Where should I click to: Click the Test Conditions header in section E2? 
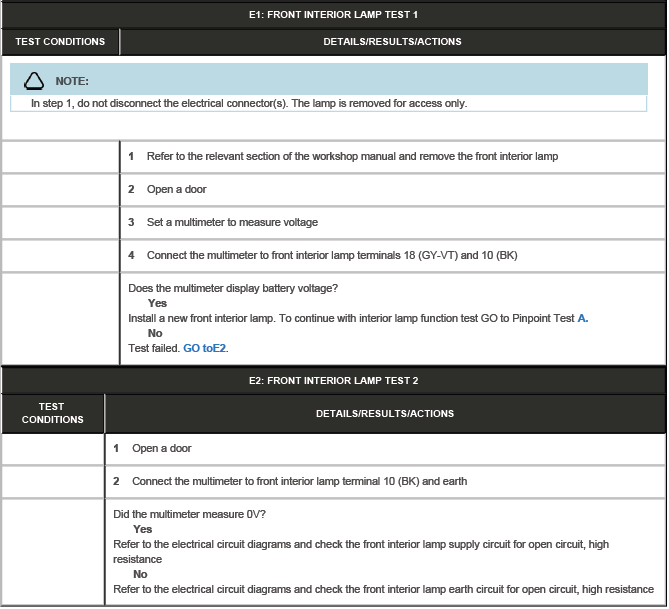(x=52, y=413)
